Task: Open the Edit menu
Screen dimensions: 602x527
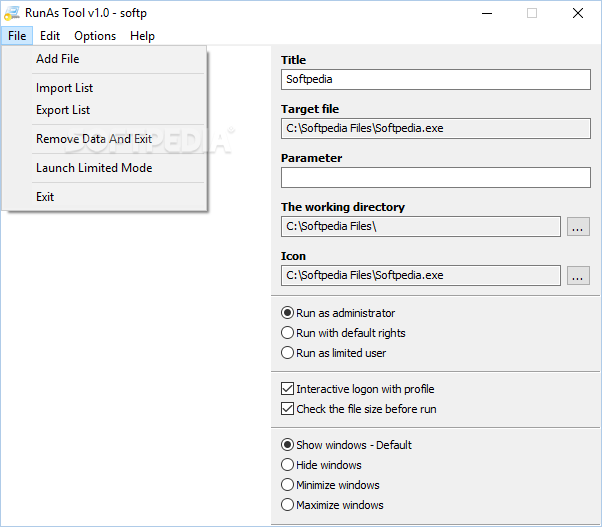Action: pyautogui.click(x=50, y=36)
